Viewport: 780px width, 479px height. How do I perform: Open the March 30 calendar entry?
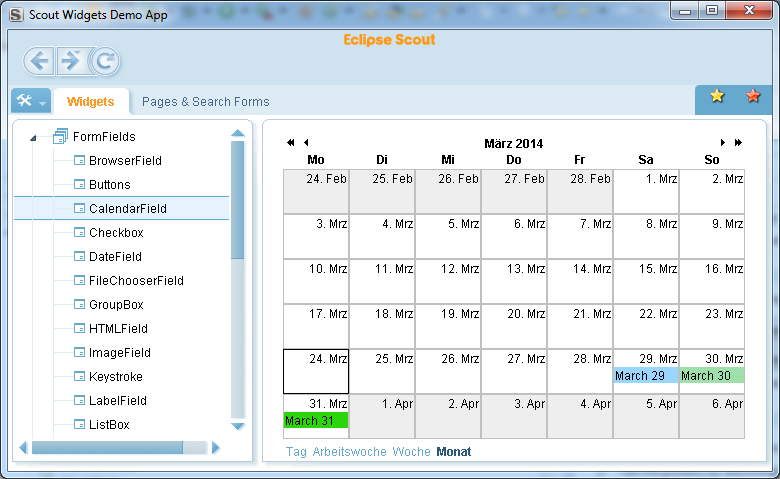(712, 376)
